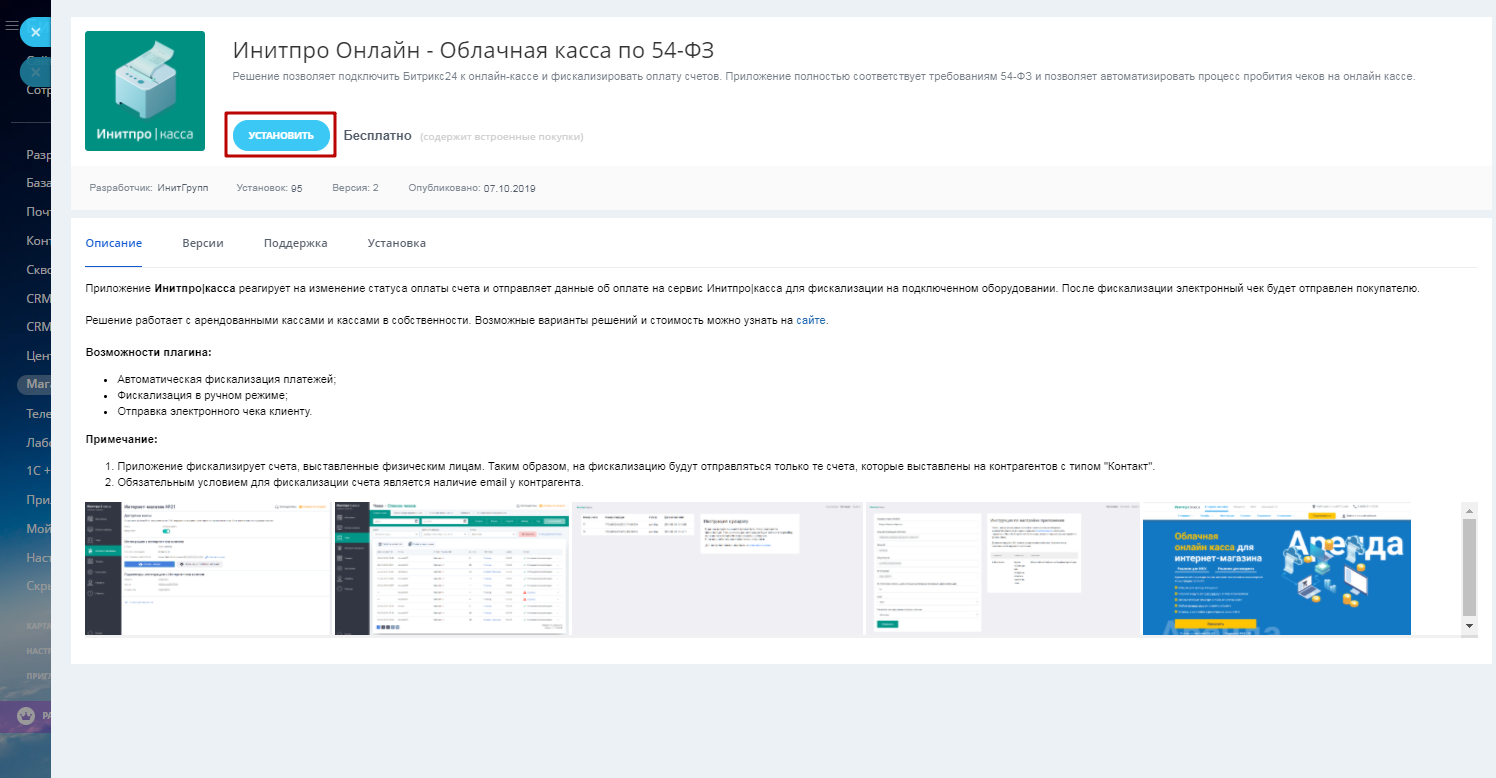Click 'Автоматическая фискализация платежей' bullet
The height and width of the screenshot is (778, 1496).
click(227, 379)
